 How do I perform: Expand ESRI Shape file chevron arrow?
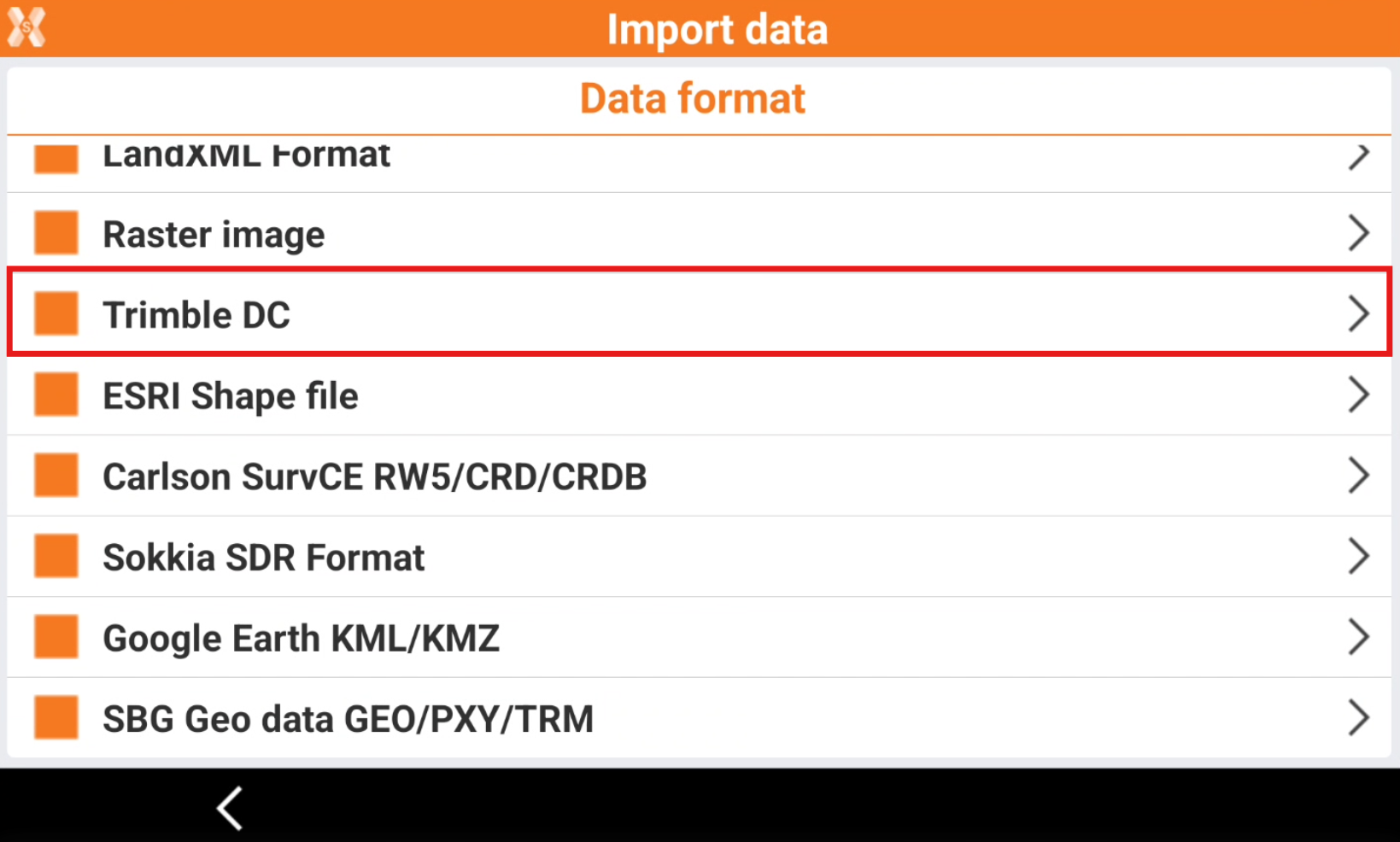coord(1358,395)
